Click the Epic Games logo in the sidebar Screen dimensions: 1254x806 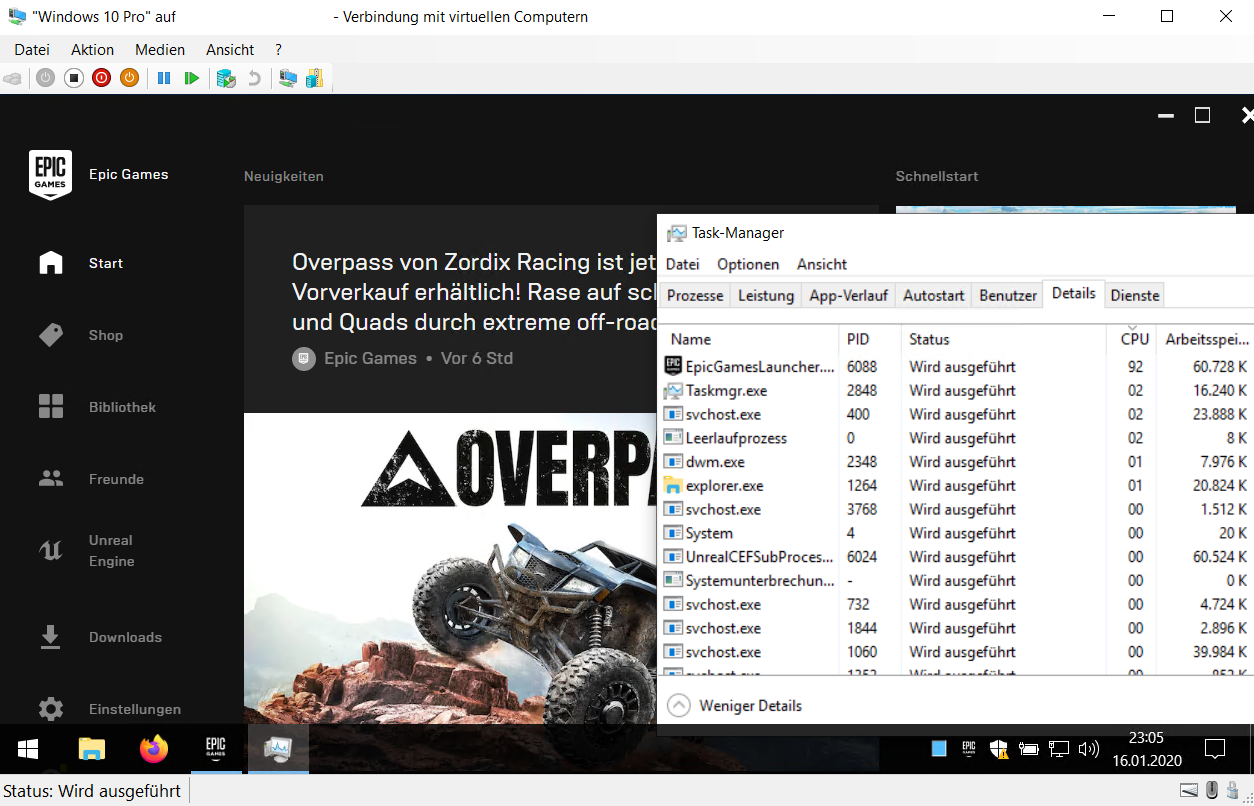coord(50,174)
